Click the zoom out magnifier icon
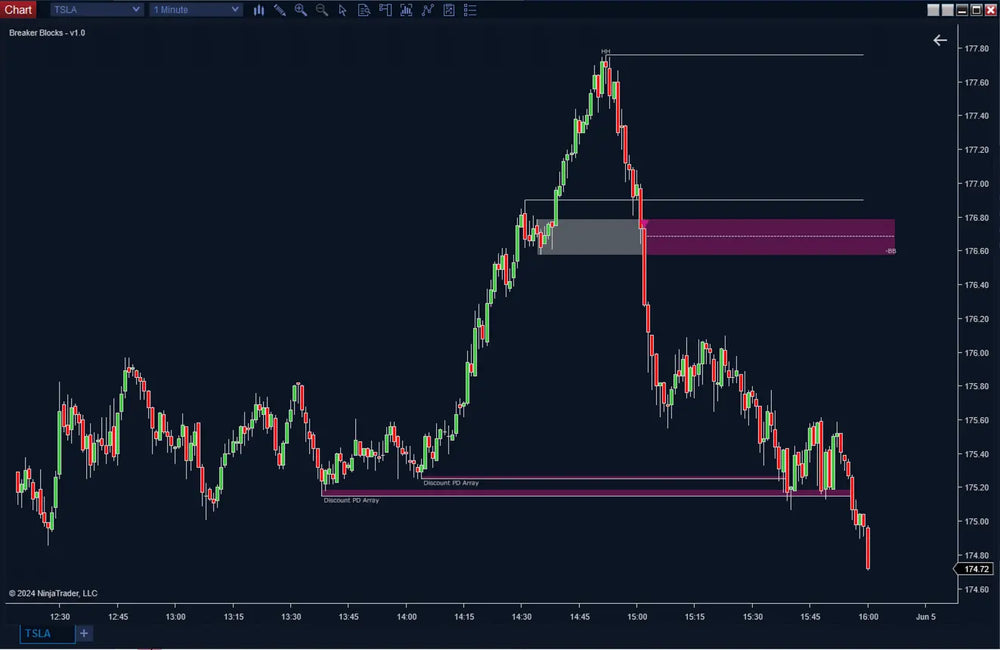The height and width of the screenshot is (650, 1000). [321, 10]
